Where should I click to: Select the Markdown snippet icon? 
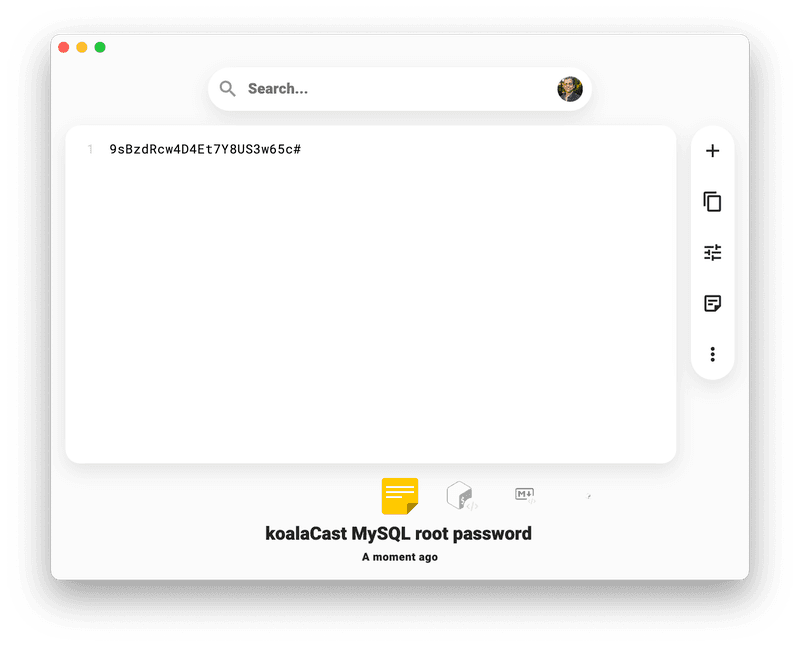tap(525, 495)
